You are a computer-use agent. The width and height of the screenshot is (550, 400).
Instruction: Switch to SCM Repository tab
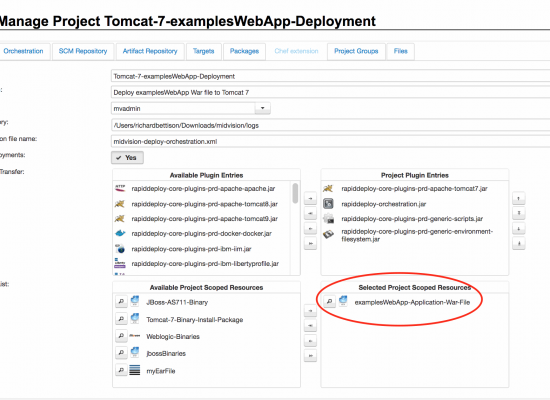(x=83, y=51)
